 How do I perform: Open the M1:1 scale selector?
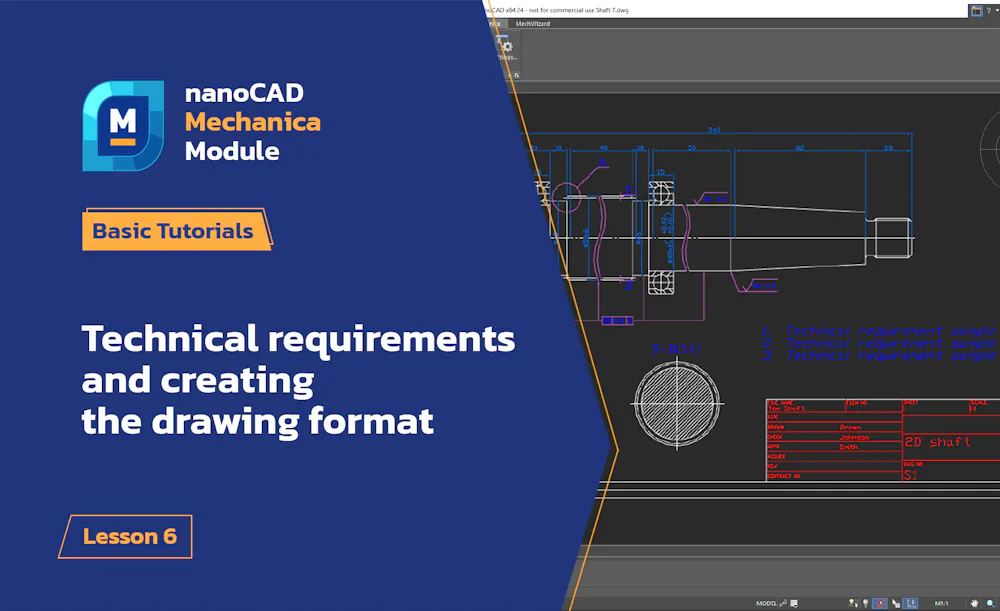(941, 603)
